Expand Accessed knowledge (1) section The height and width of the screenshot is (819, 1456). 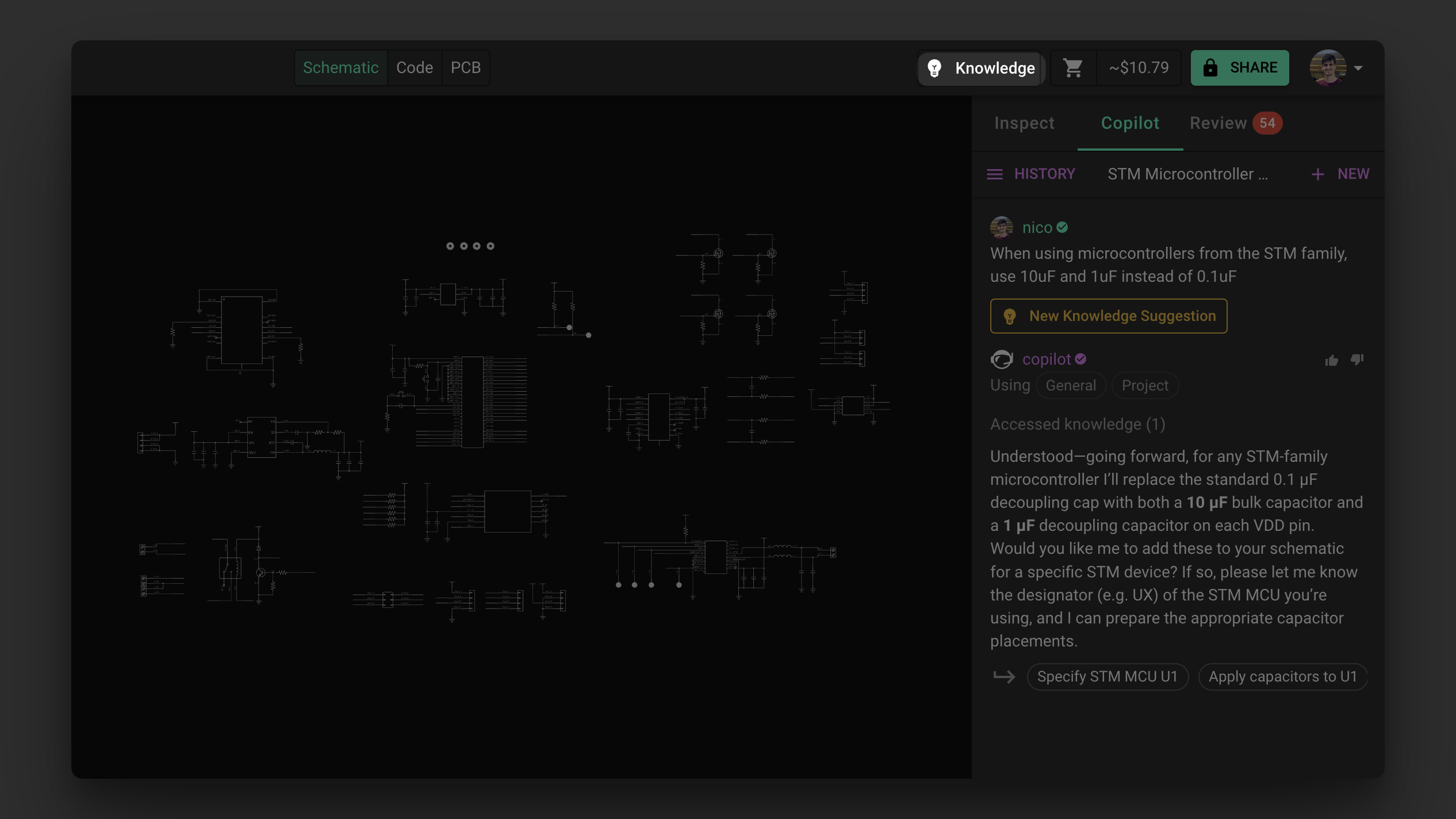point(1077,424)
